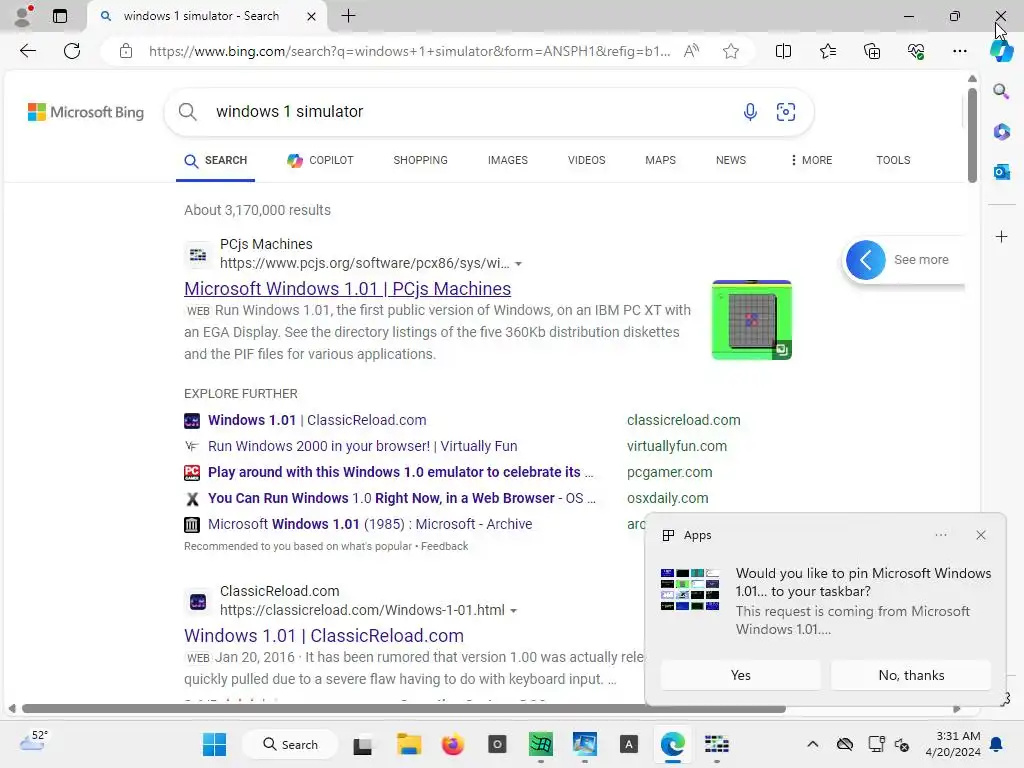Launch Firefox from taskbar

tap(453, 744)
